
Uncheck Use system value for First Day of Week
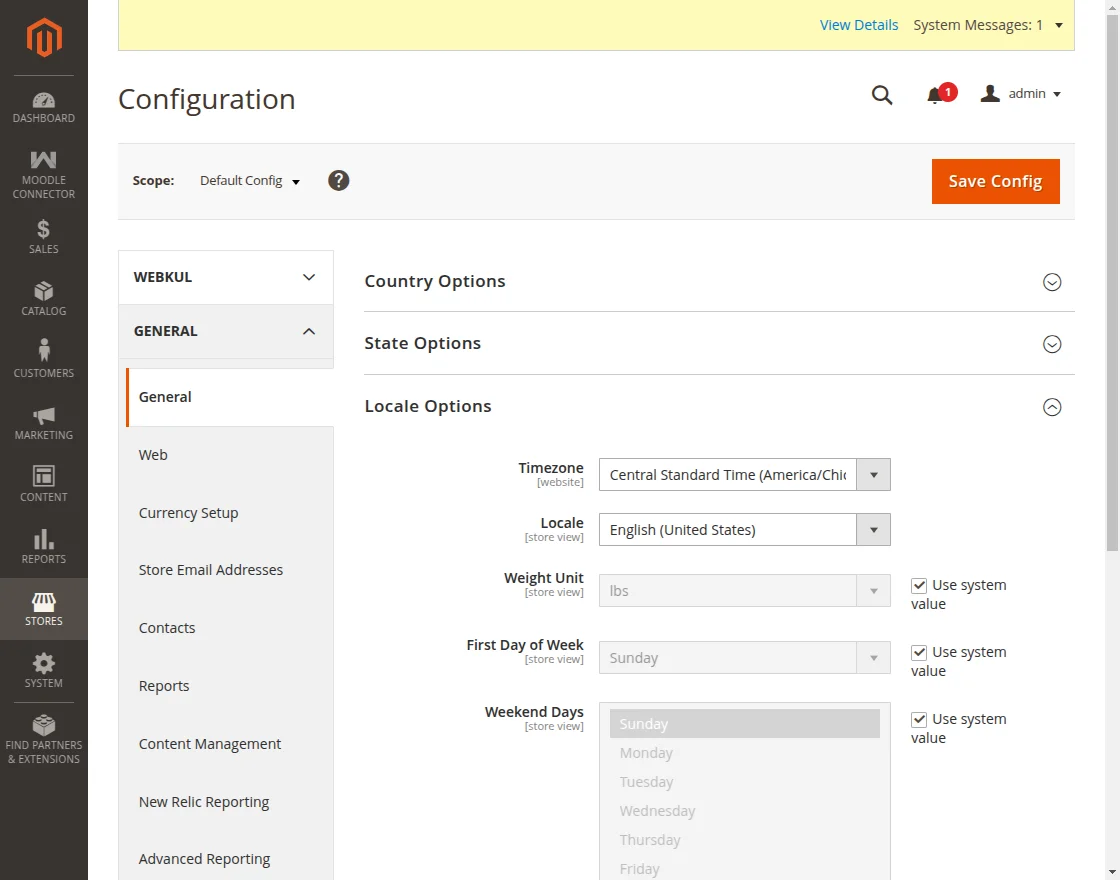pyautogui.click(x=919, y=652)
